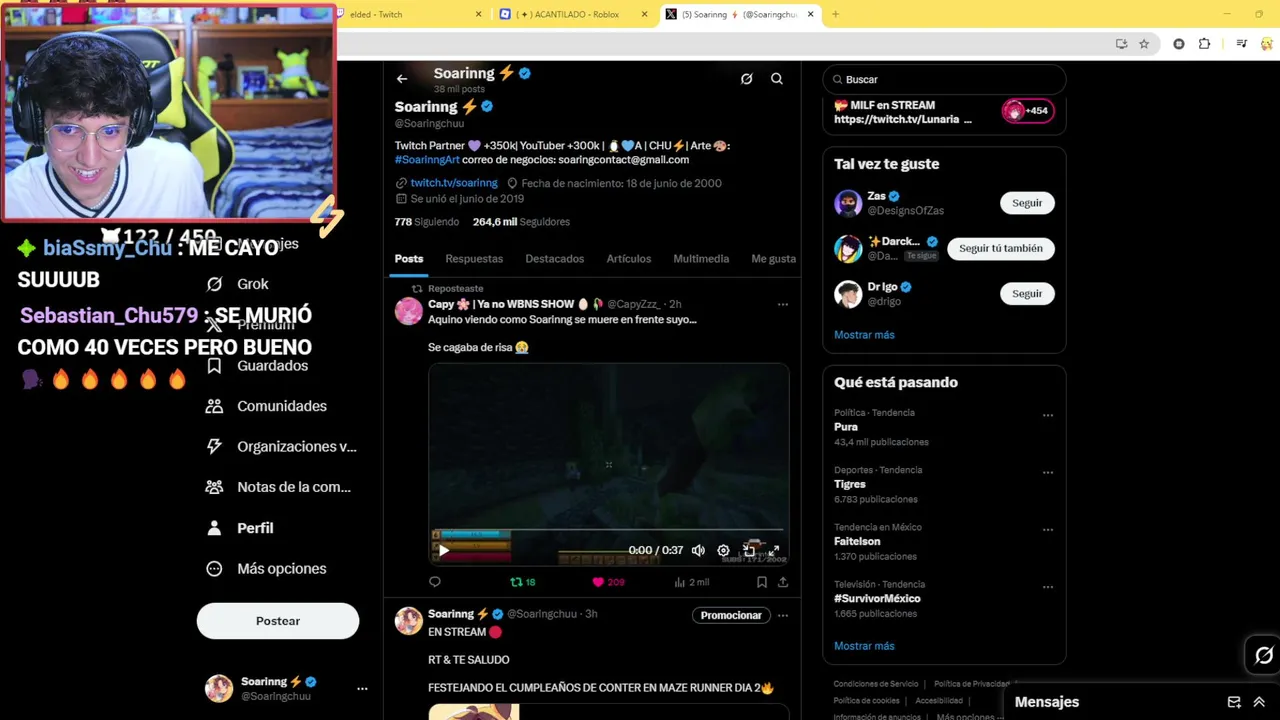1280x720 pixels.
Task: Undo repost on Capy's post with 18 reposts
Action: point(523,582)
